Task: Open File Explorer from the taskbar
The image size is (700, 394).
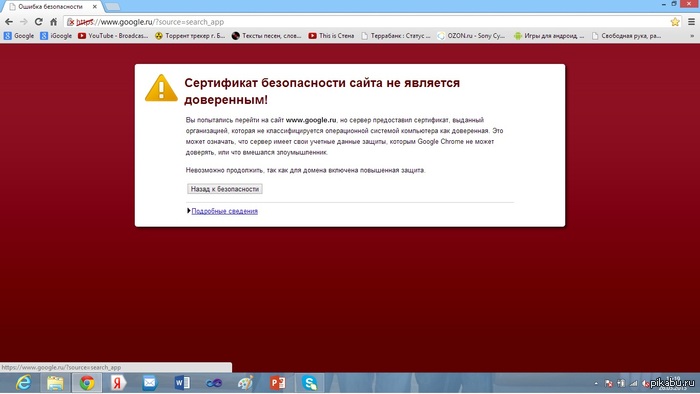Action: (55, 383)
